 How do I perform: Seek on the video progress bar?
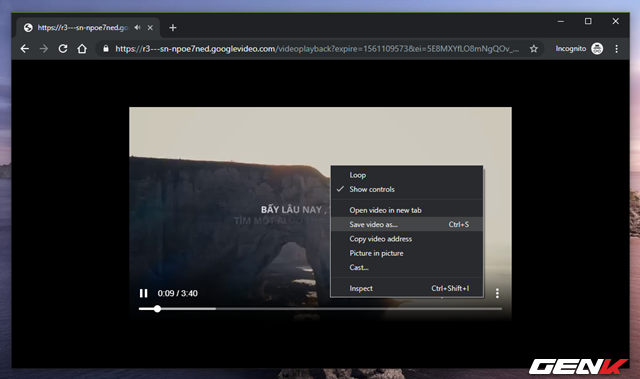coord(320,309)
